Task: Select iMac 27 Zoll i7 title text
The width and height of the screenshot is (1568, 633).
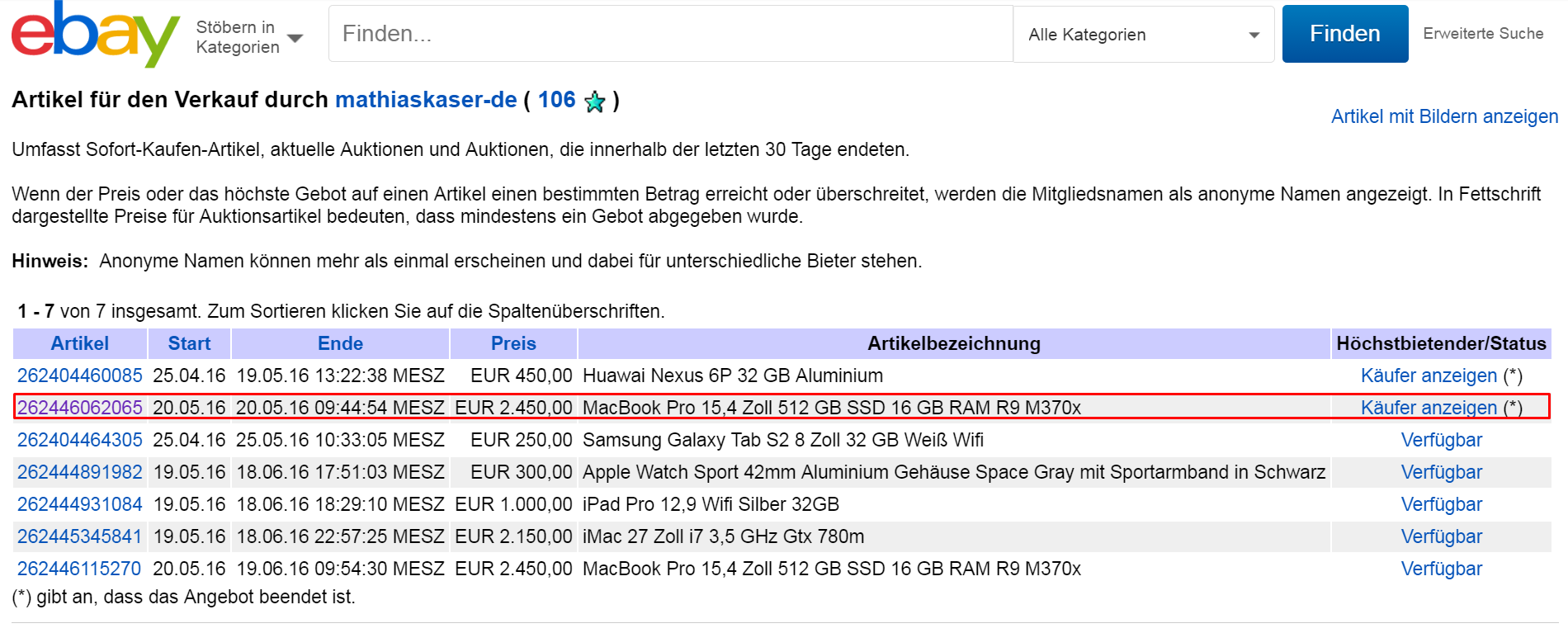Action: tap(724, 536)
